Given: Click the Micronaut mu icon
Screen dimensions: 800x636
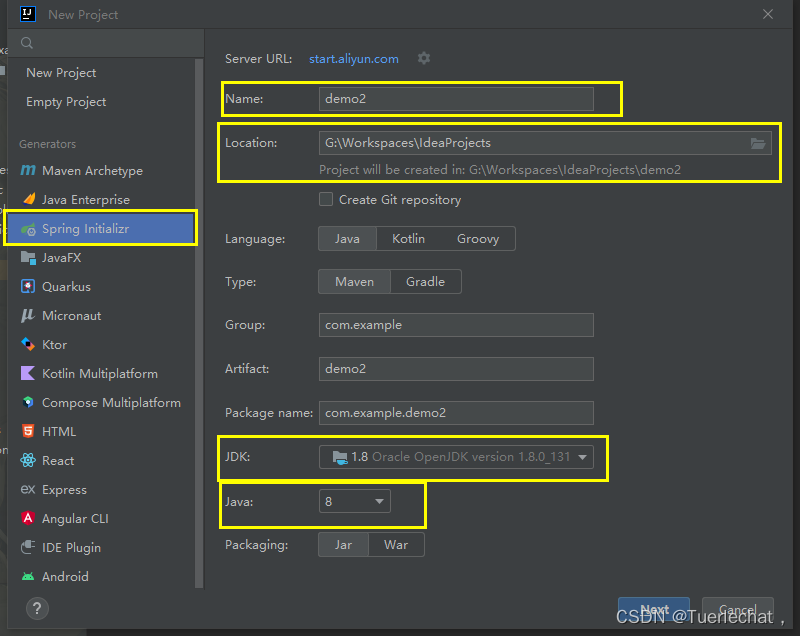Looking at the screenshot, I should [28, 316].
